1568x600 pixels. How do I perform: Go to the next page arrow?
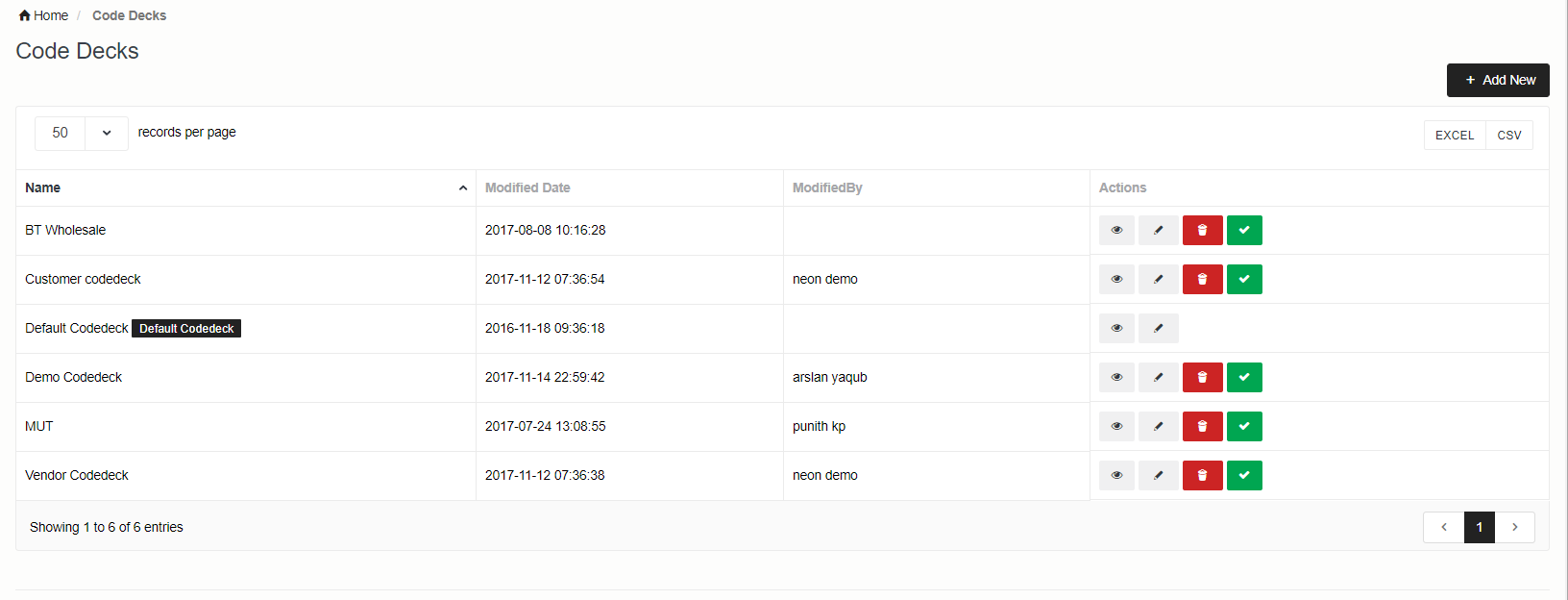tap(1514, 528)
